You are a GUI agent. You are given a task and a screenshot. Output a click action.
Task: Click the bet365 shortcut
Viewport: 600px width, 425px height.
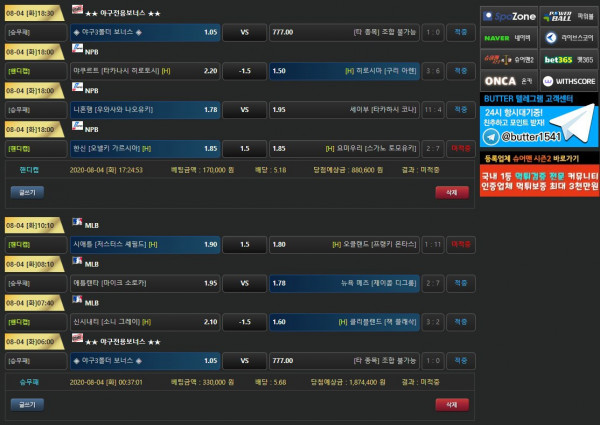click(568, 60)
